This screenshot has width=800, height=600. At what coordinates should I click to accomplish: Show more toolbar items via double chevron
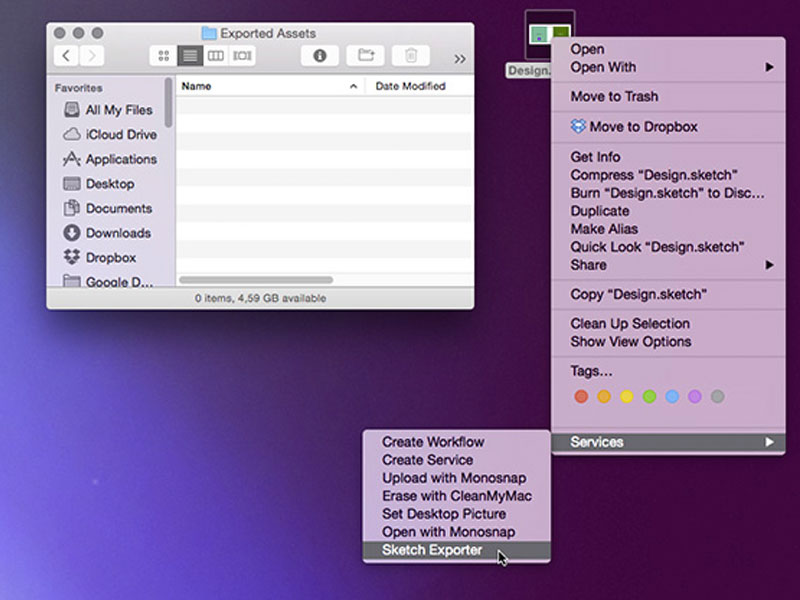click(460, 59)
